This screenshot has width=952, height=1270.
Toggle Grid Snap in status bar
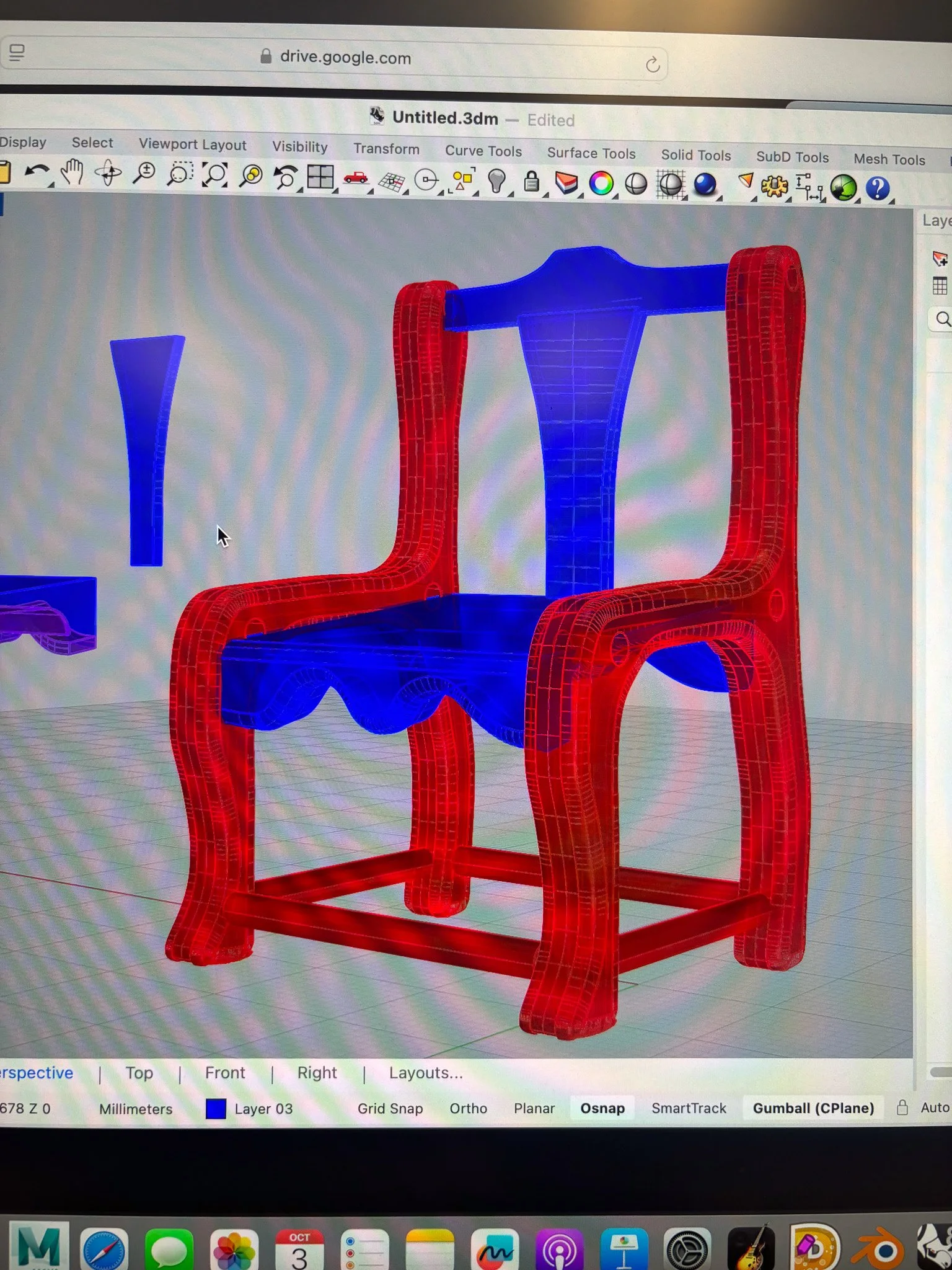pyautogui.click(x=390, y=1109)
